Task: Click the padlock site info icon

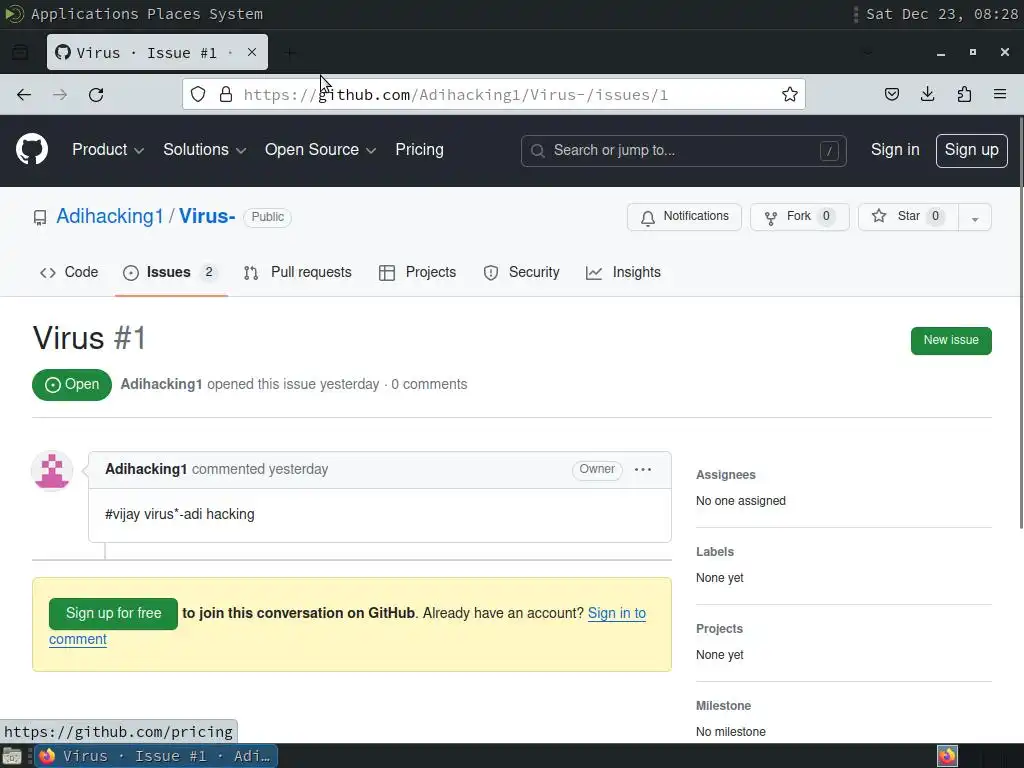Action: point(226,95)
